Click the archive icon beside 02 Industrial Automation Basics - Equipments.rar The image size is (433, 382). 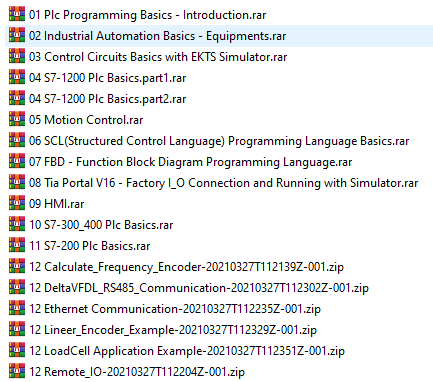pos(17,35)
